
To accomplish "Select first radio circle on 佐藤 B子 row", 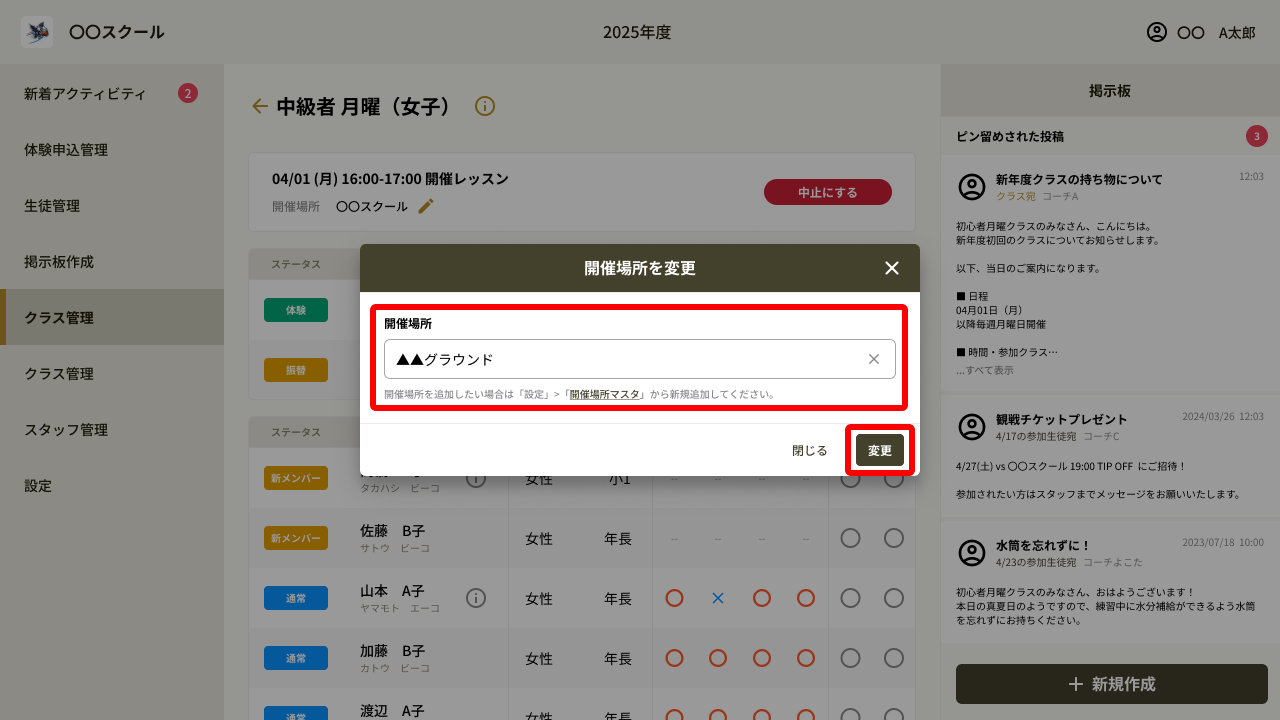I will pos(850,538).
